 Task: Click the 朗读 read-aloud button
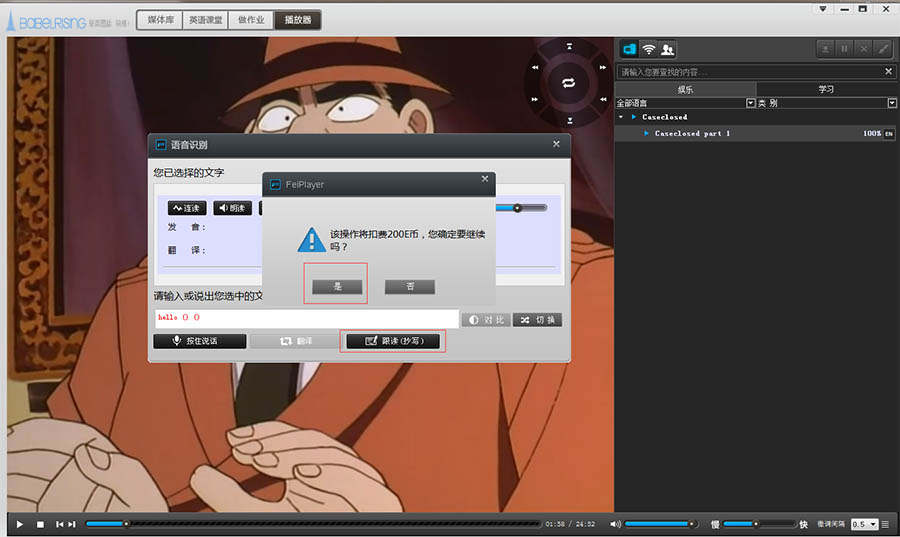pyautogui.click(x=232, y=208)
